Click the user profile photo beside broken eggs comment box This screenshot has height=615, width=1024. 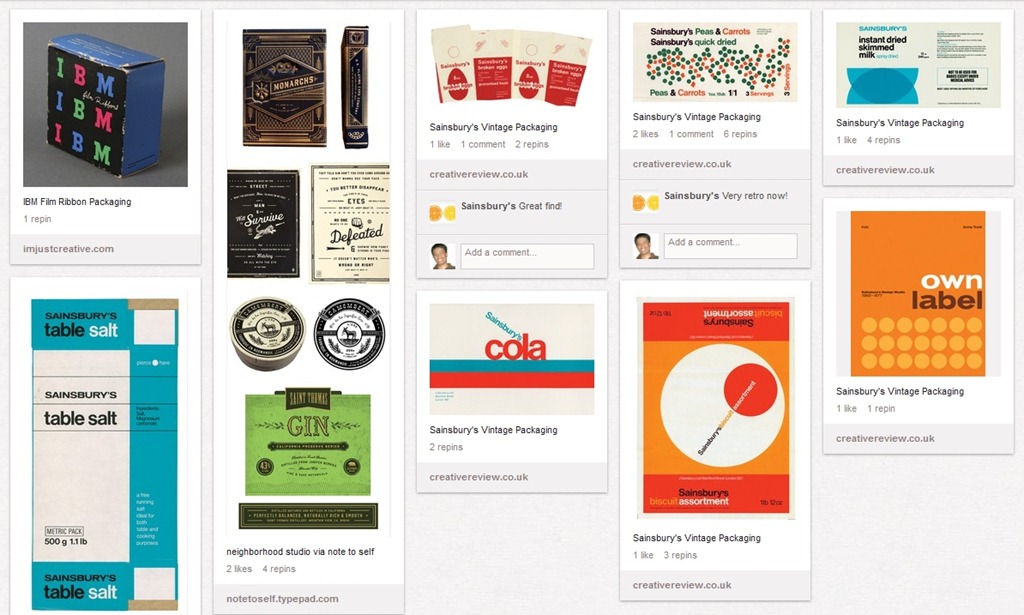click(x=443, y=256)
